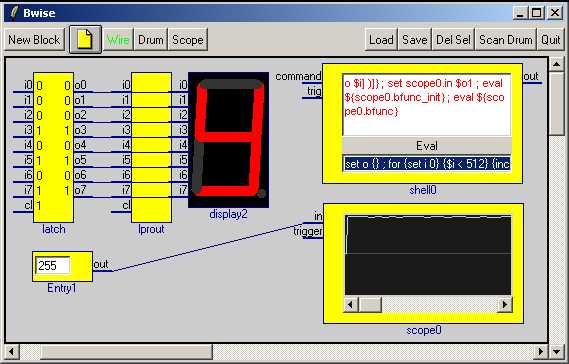569x364 pixels.
Task: Click canvas horizontal scrollbar left arrow
Action: [x=12, y=351]
